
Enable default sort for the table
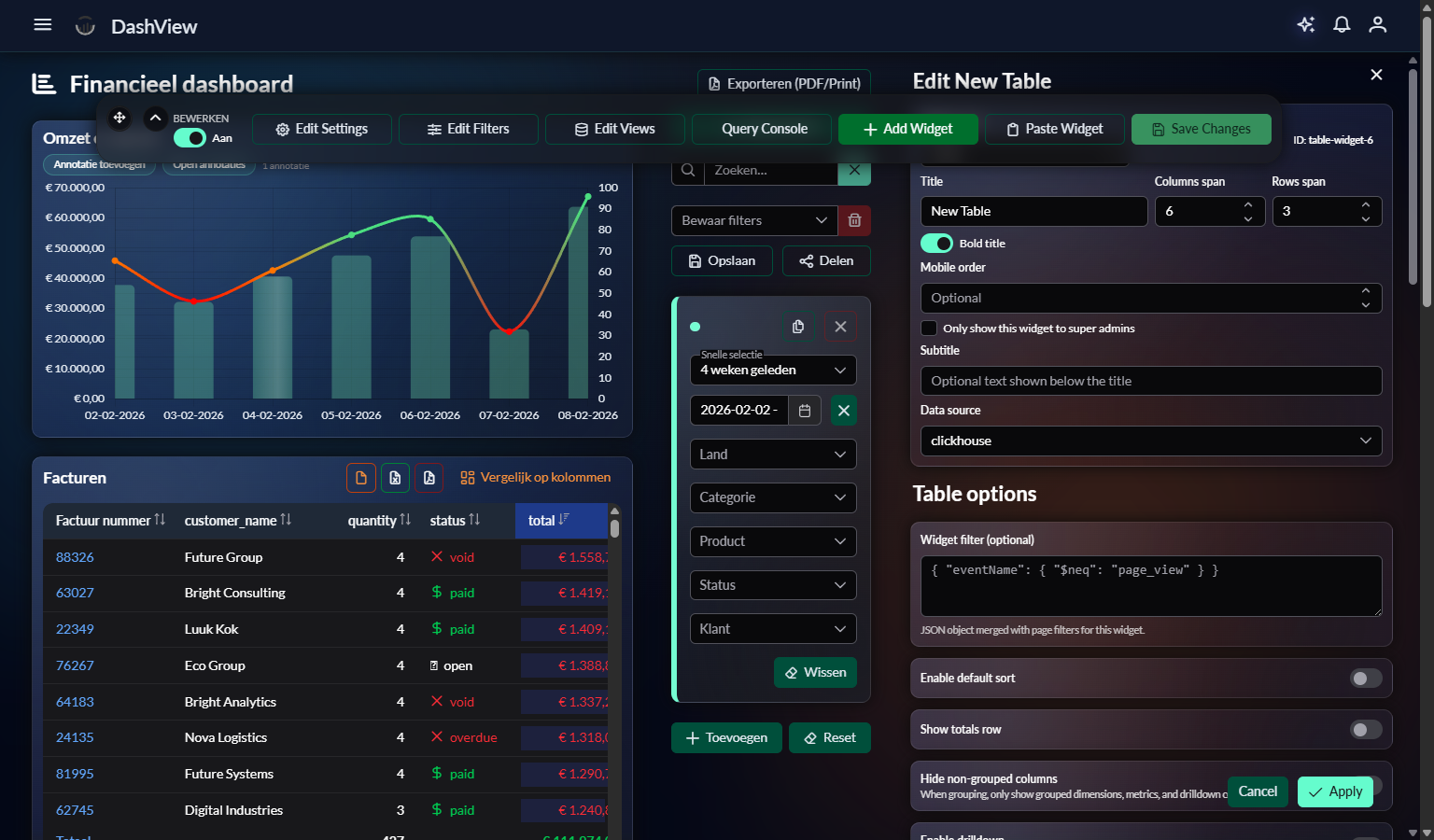point(1366,679)
